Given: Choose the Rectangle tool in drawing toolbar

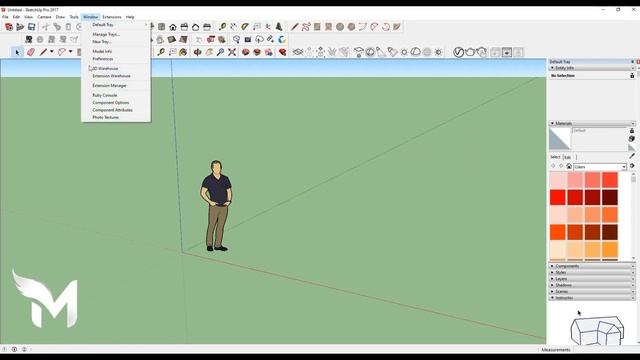Looking at the screenshot, I should [317, 27].
